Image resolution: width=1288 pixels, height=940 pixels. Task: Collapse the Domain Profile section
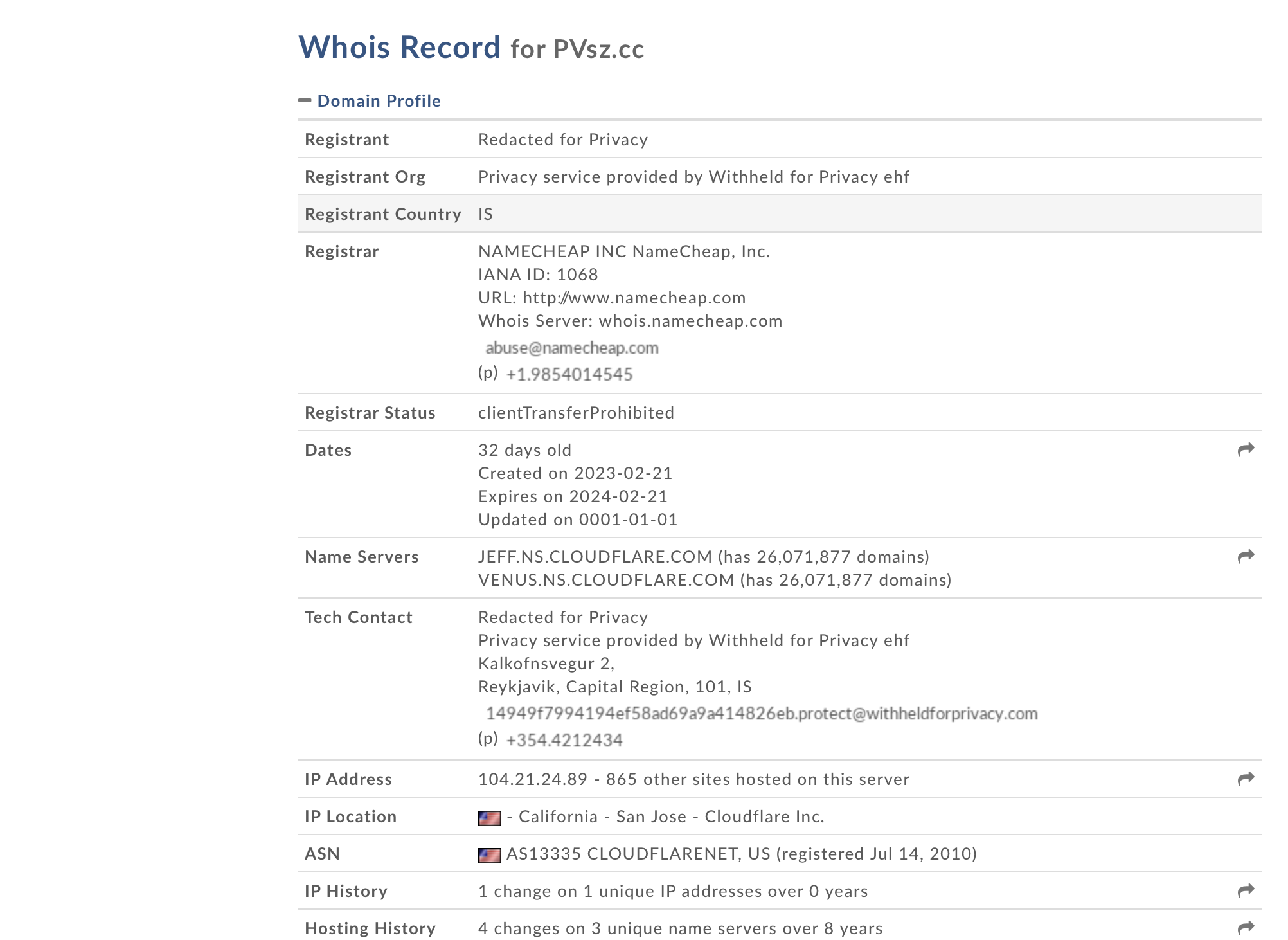tap(379, 101)
